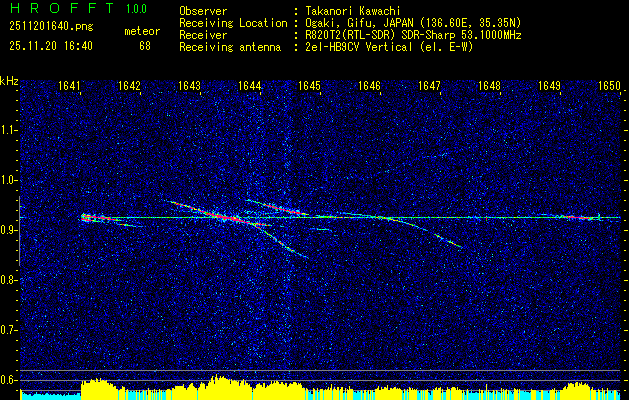The height and width of the screenshot is (400, 629).
Task: Click the meteor count 68
Action: [x=145, y=46]
